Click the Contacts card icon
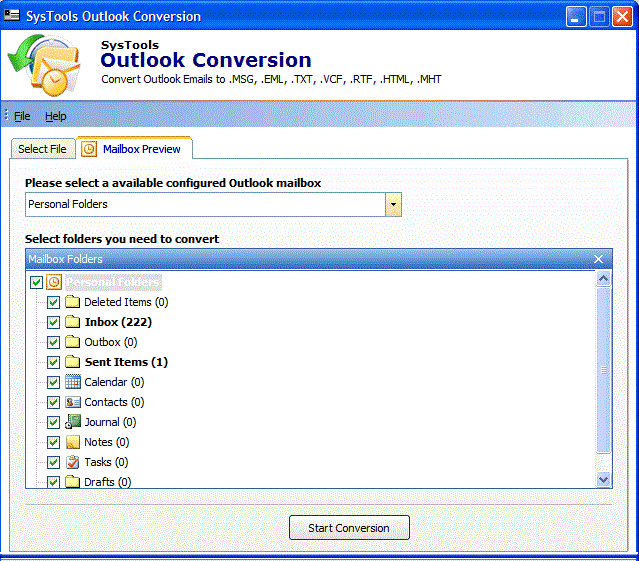Screen dimensions: 639x561 tap(73, 402)
